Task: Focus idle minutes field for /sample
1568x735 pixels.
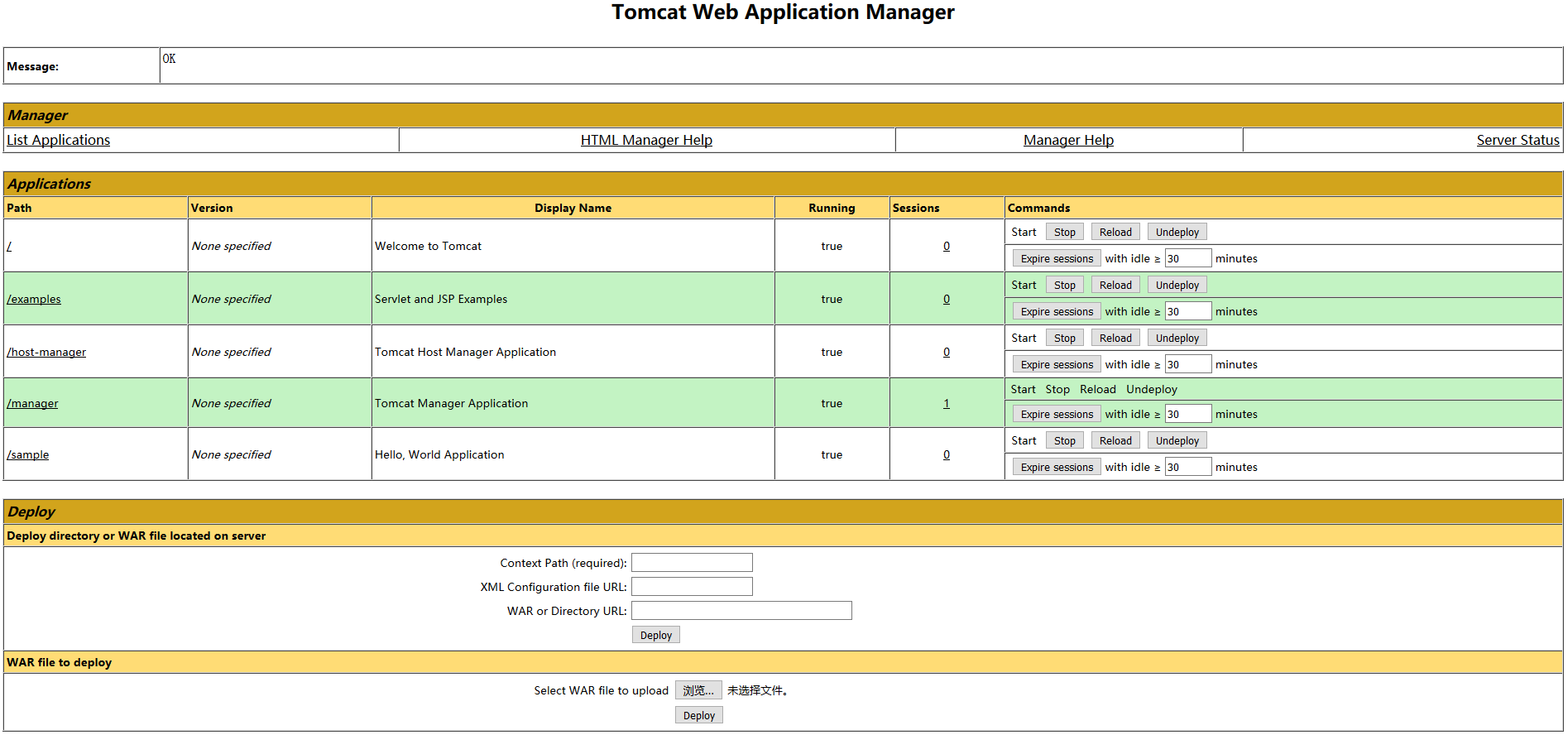Action: coord(1188,467)
